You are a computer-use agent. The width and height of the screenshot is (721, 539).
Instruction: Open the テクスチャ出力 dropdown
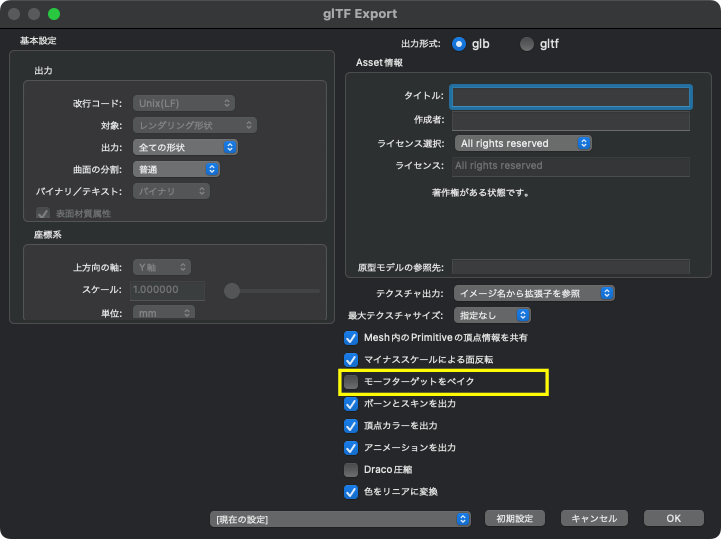point(534,293)
